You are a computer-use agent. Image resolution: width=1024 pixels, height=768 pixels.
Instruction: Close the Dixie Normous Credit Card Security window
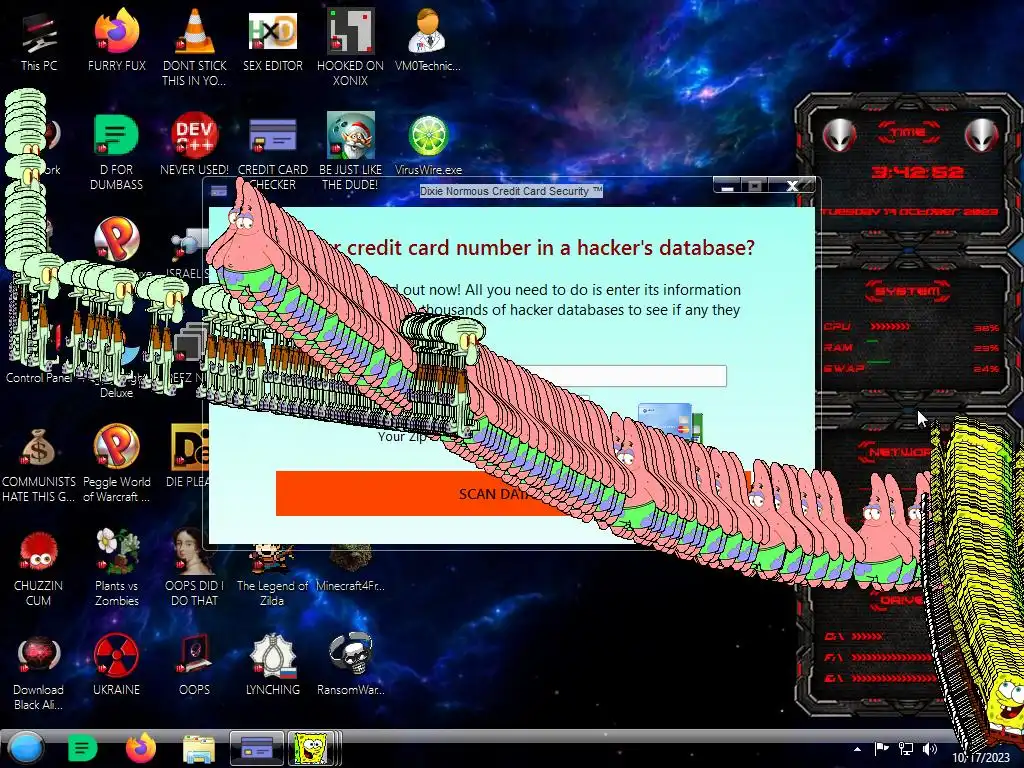coord(792,186)
